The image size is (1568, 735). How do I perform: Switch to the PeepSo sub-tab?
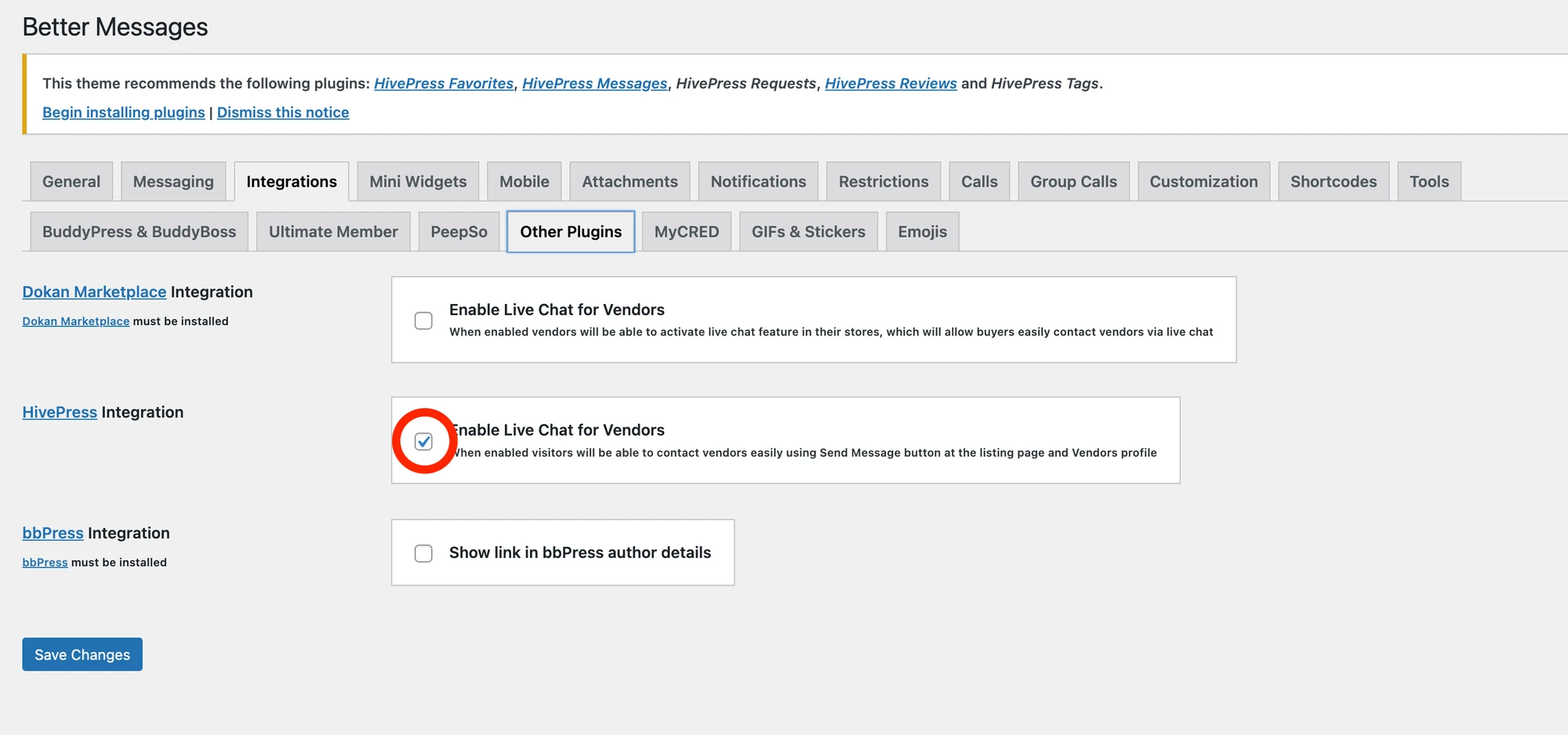coord(459,232)
